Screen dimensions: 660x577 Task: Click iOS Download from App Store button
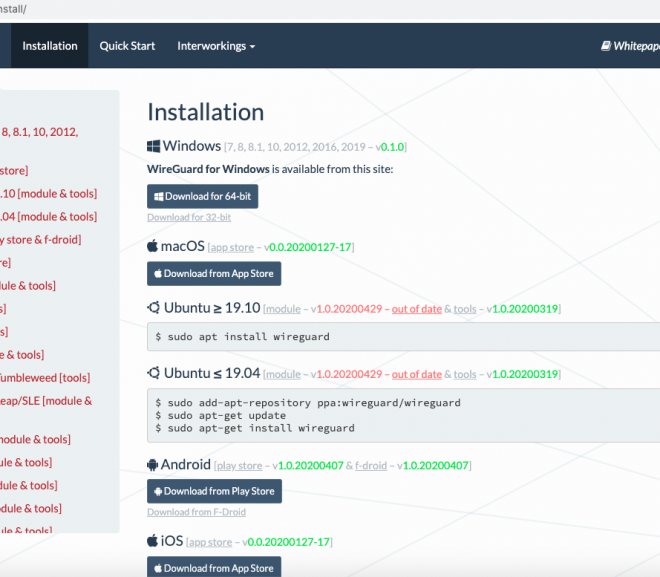coord(214,566)
